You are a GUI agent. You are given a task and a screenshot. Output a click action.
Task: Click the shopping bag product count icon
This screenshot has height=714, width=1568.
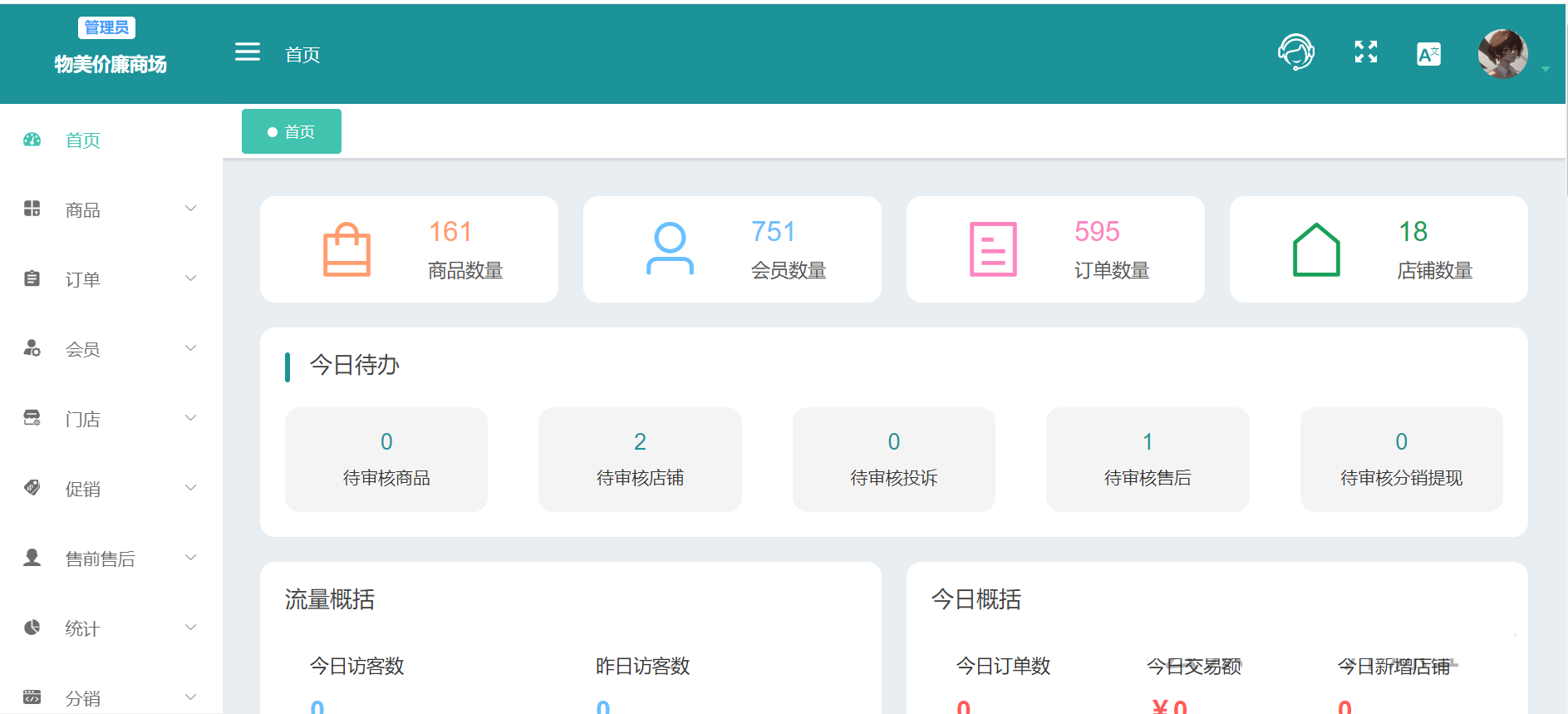347,249
